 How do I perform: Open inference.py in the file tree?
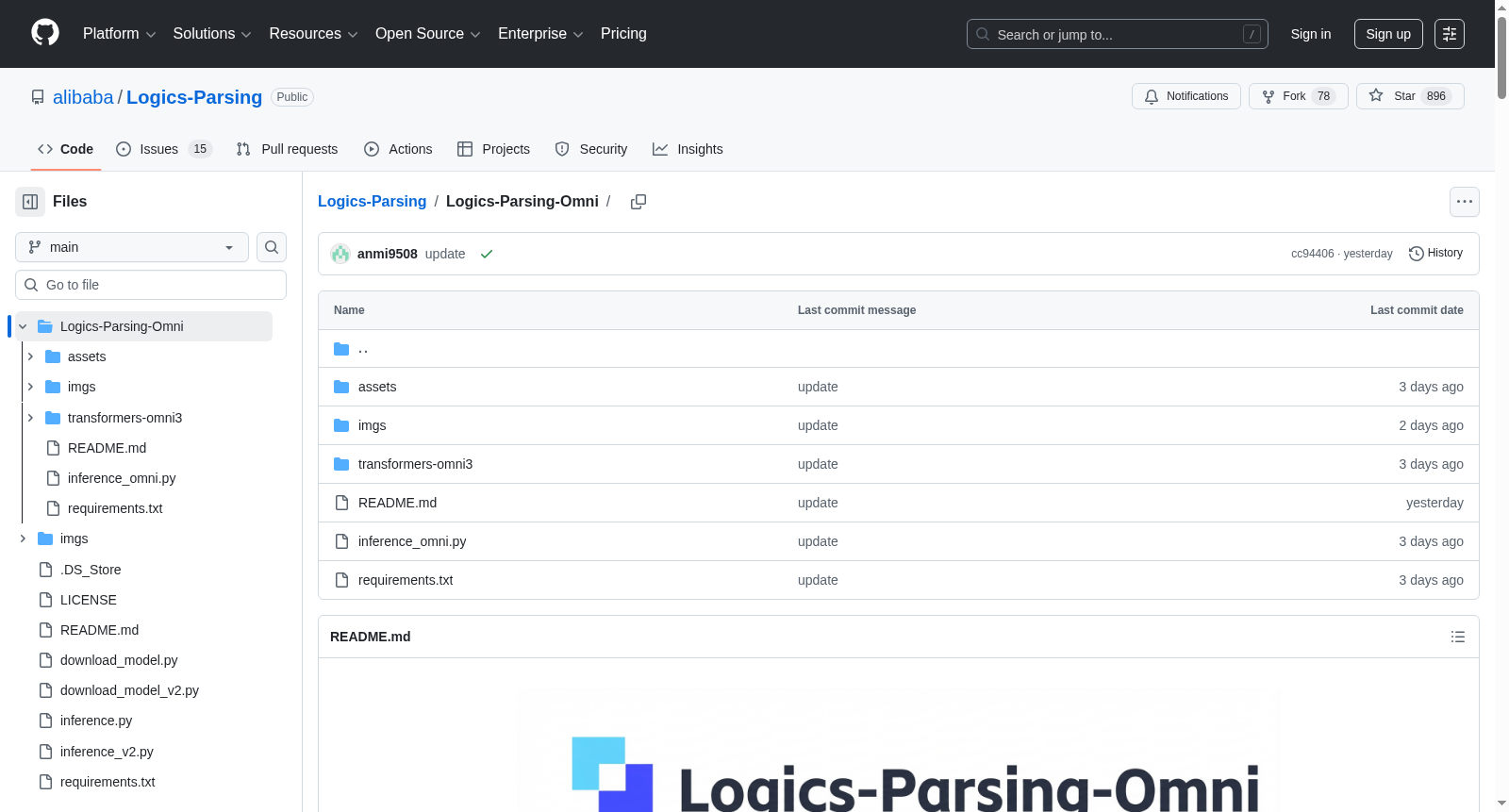[96, 721]
